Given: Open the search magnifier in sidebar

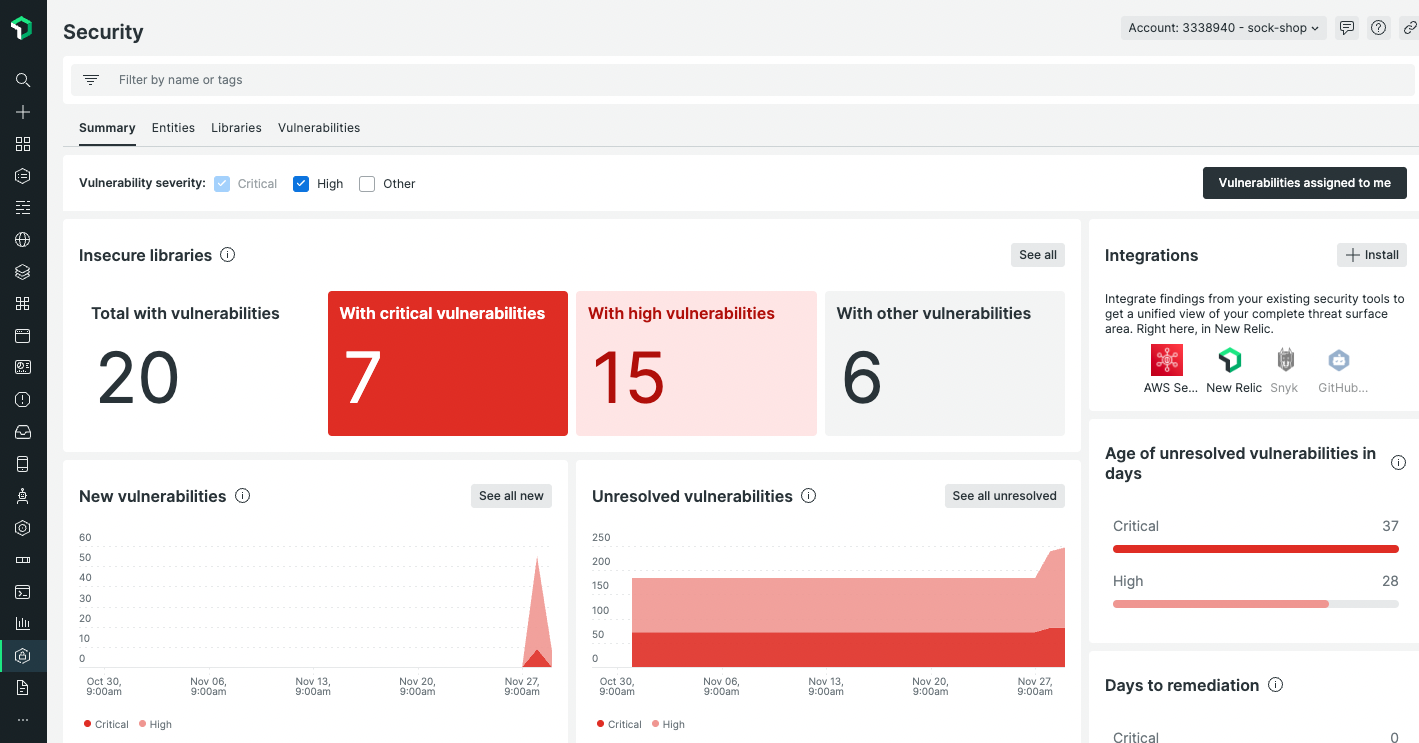Looking at the screenshot, I should click(23, 80).
